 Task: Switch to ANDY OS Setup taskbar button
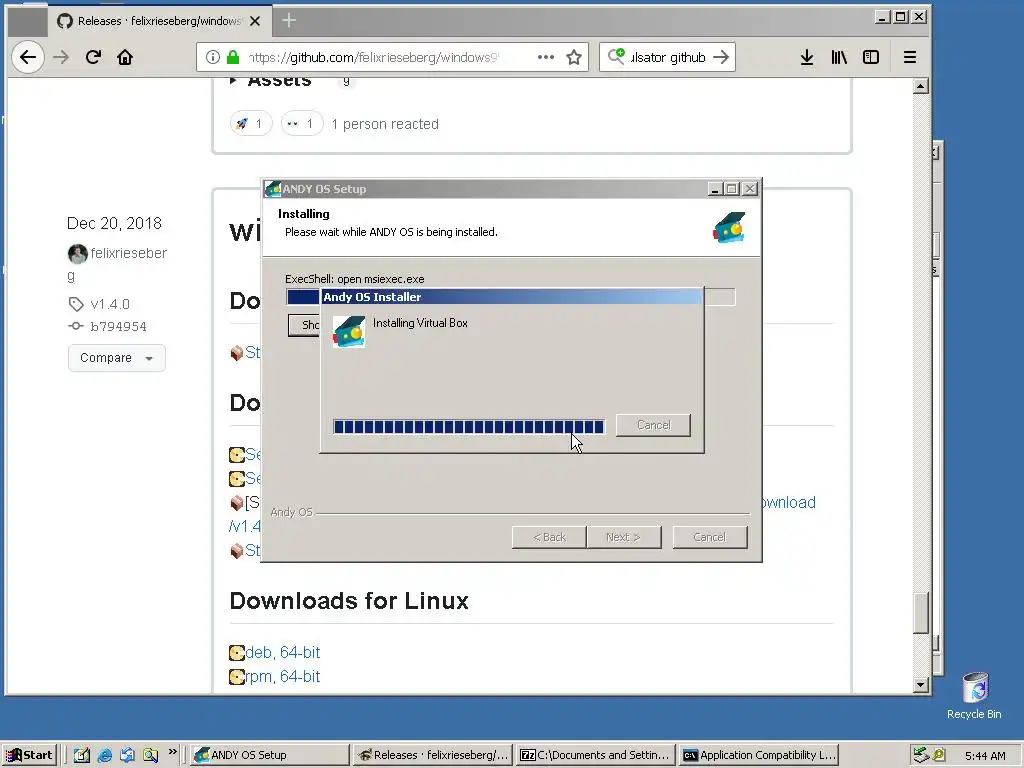tap(270, 755)
